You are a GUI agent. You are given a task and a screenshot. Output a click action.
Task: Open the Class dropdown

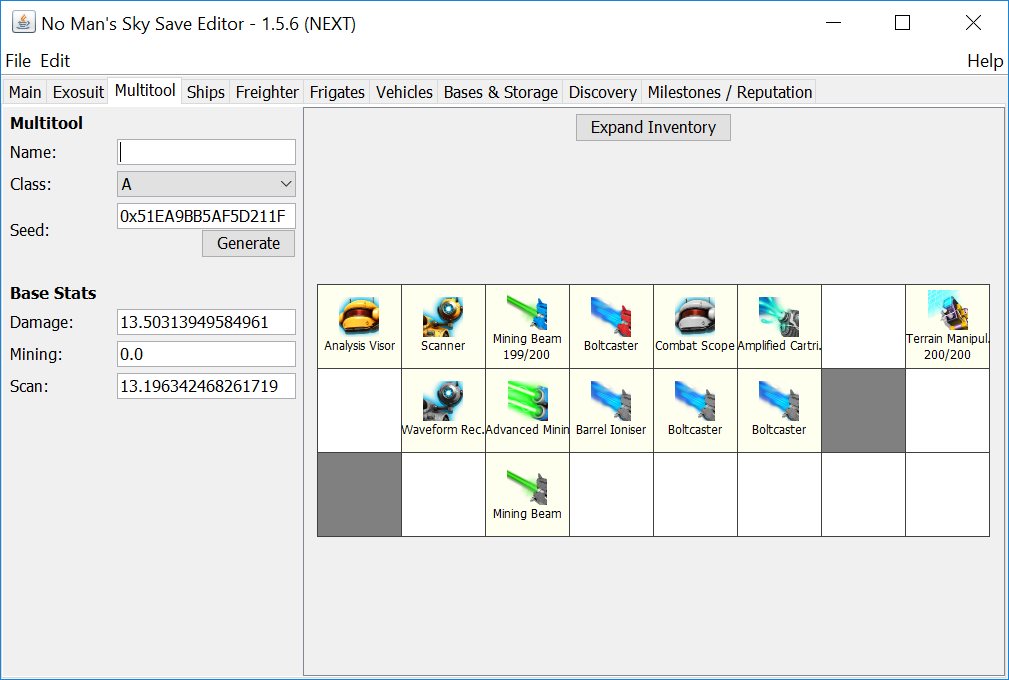click(207, 184)
